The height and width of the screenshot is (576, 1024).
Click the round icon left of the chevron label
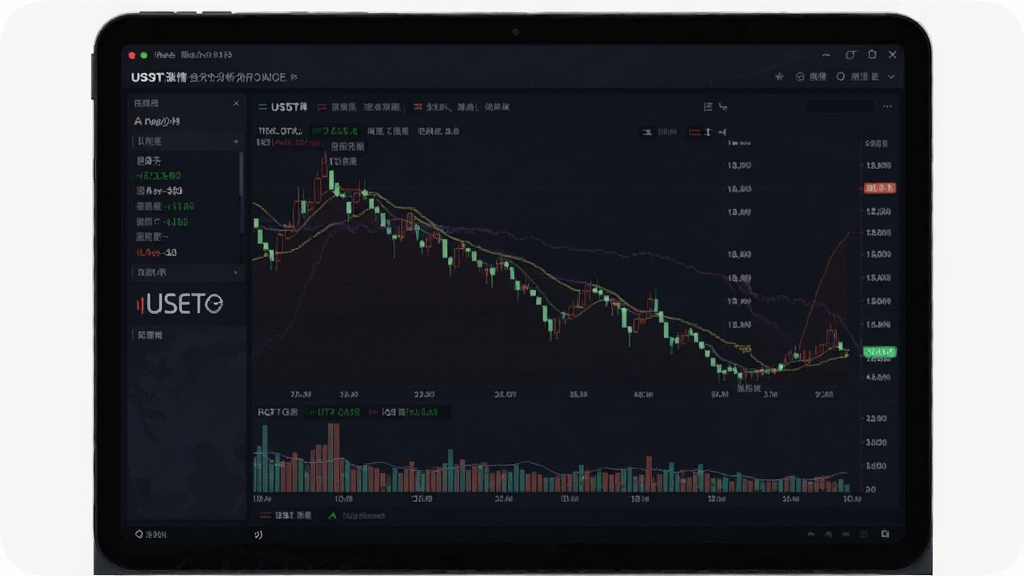point(840,76)
